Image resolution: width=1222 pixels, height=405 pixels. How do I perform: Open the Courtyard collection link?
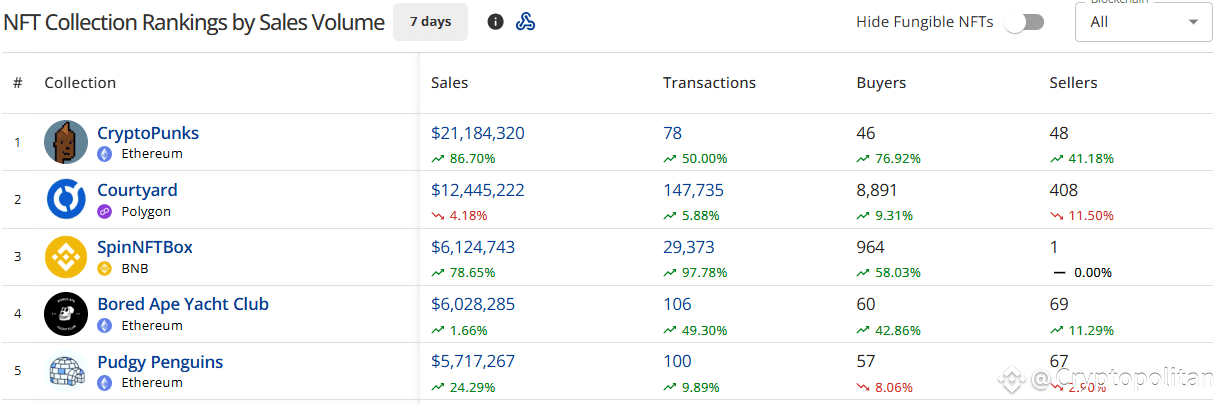coord(137,190)
